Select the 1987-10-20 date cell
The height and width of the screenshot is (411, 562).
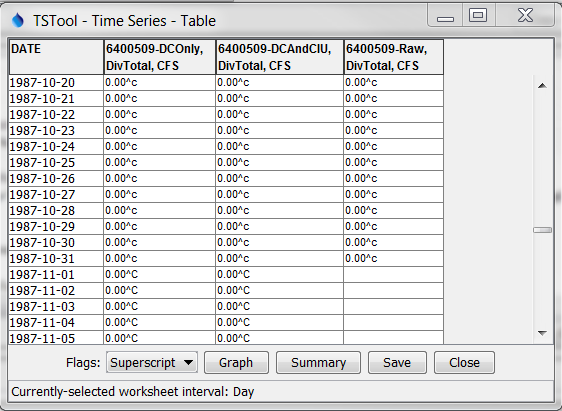[56, 82]
